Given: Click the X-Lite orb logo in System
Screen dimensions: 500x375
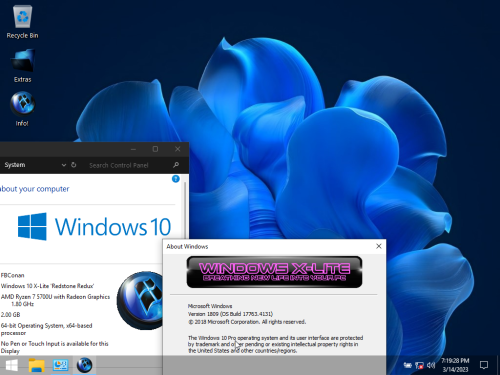Looking at the screenshot, I should click(x=140, y=301).
